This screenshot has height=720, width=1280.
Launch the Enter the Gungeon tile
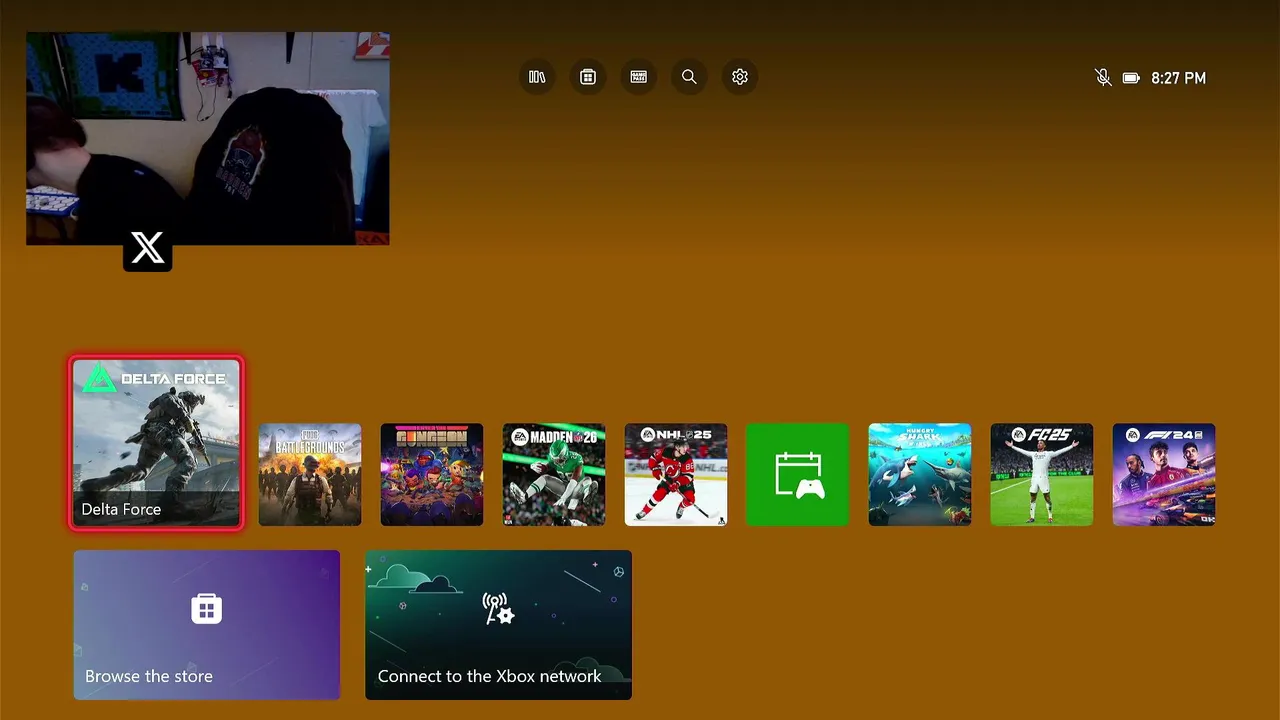coord(432,474)
